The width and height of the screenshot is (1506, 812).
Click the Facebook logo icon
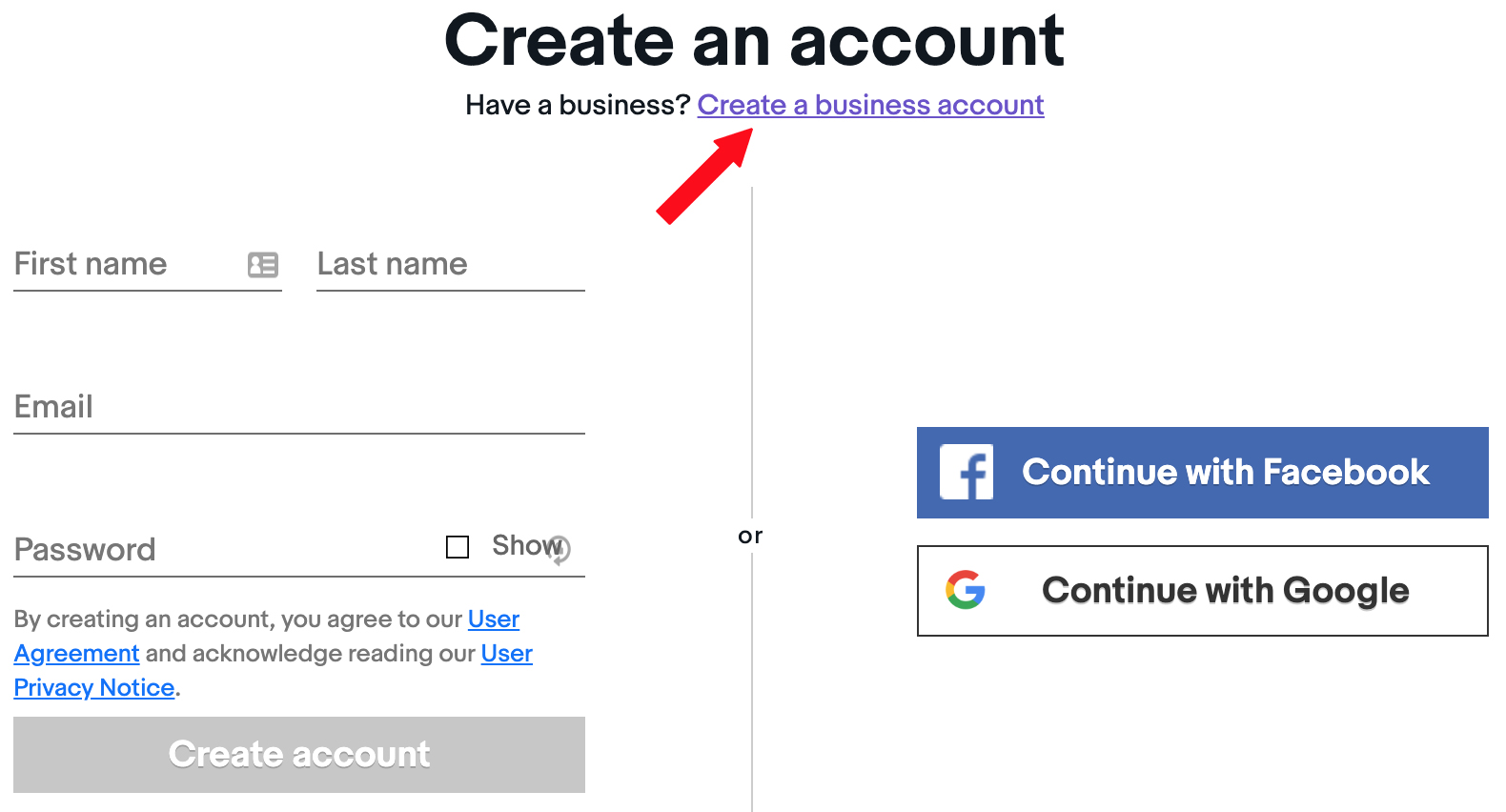967,472
